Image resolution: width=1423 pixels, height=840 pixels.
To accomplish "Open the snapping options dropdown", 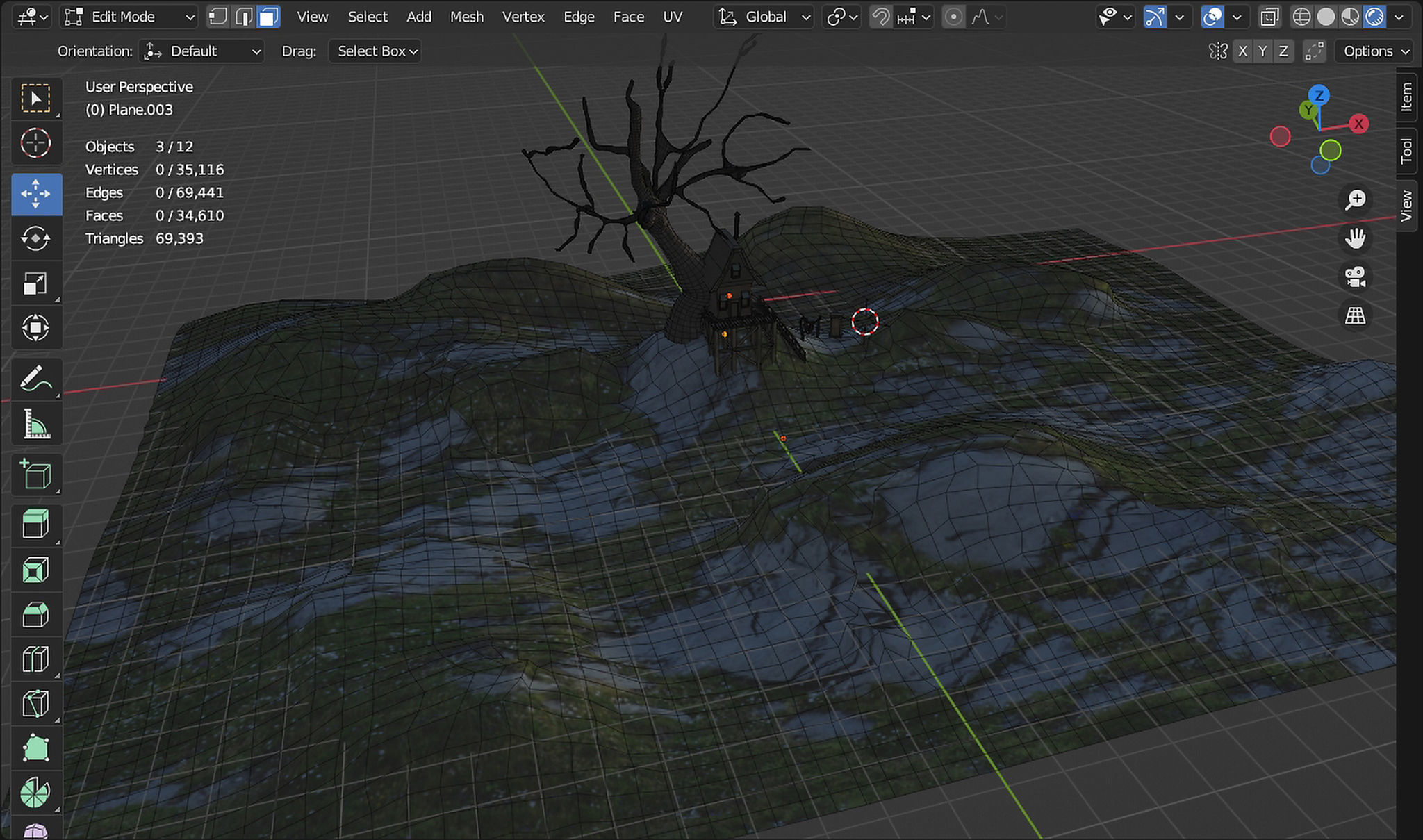I will tap(914, 17).
